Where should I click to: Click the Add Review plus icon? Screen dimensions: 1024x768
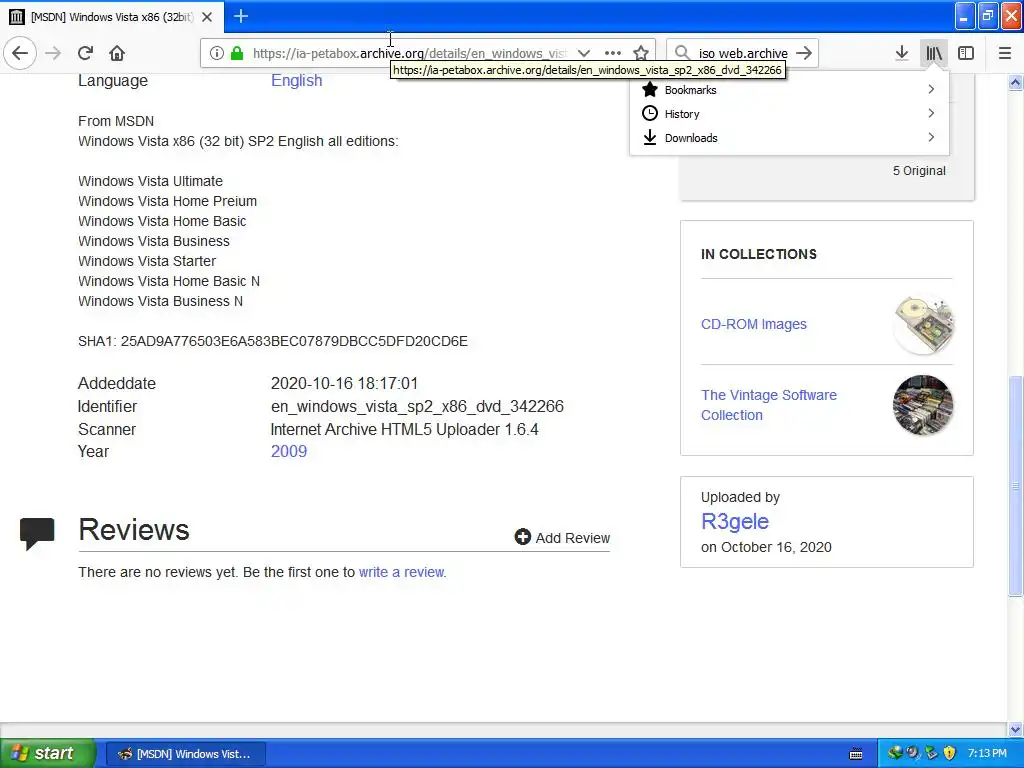(x=522, y=537)
